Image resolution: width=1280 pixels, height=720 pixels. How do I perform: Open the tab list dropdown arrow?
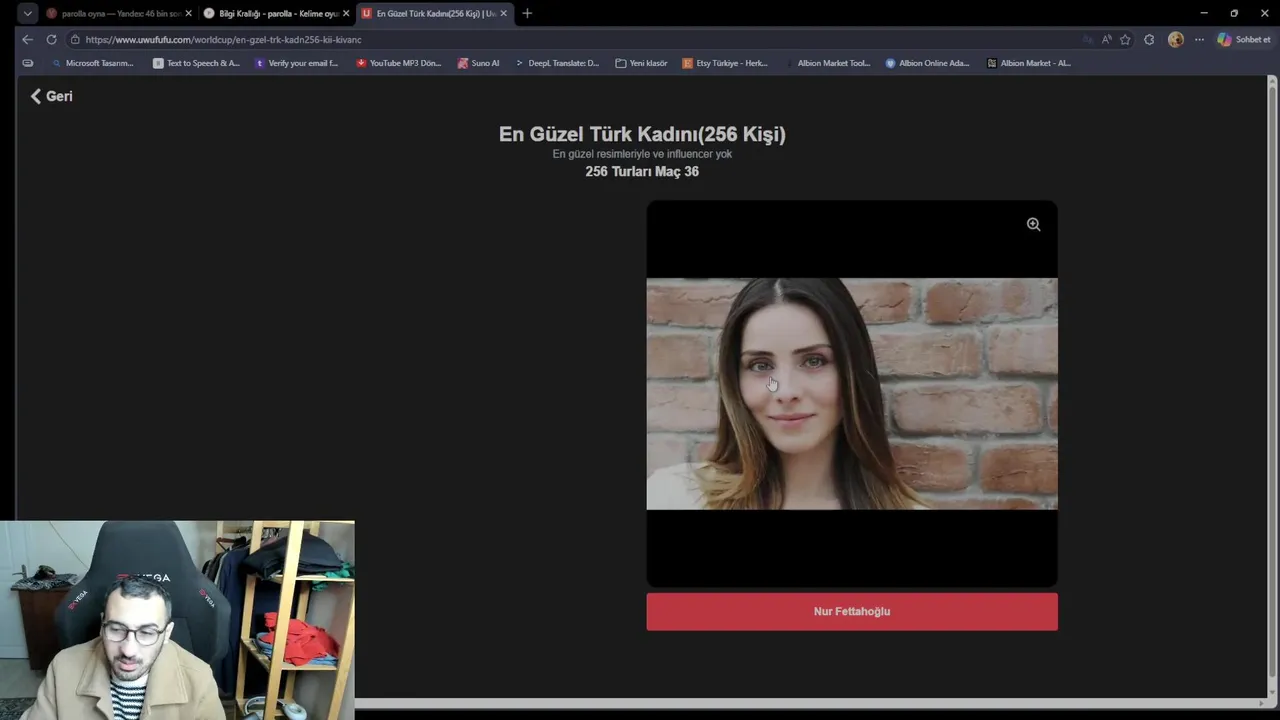tap(27, 13)
